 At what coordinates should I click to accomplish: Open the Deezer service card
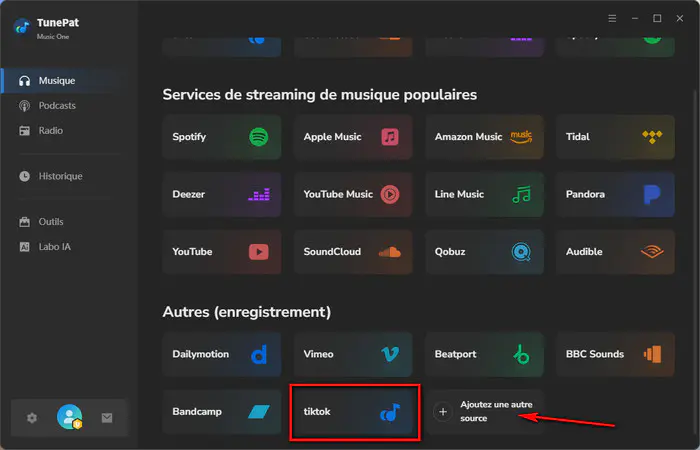[222, 195]
